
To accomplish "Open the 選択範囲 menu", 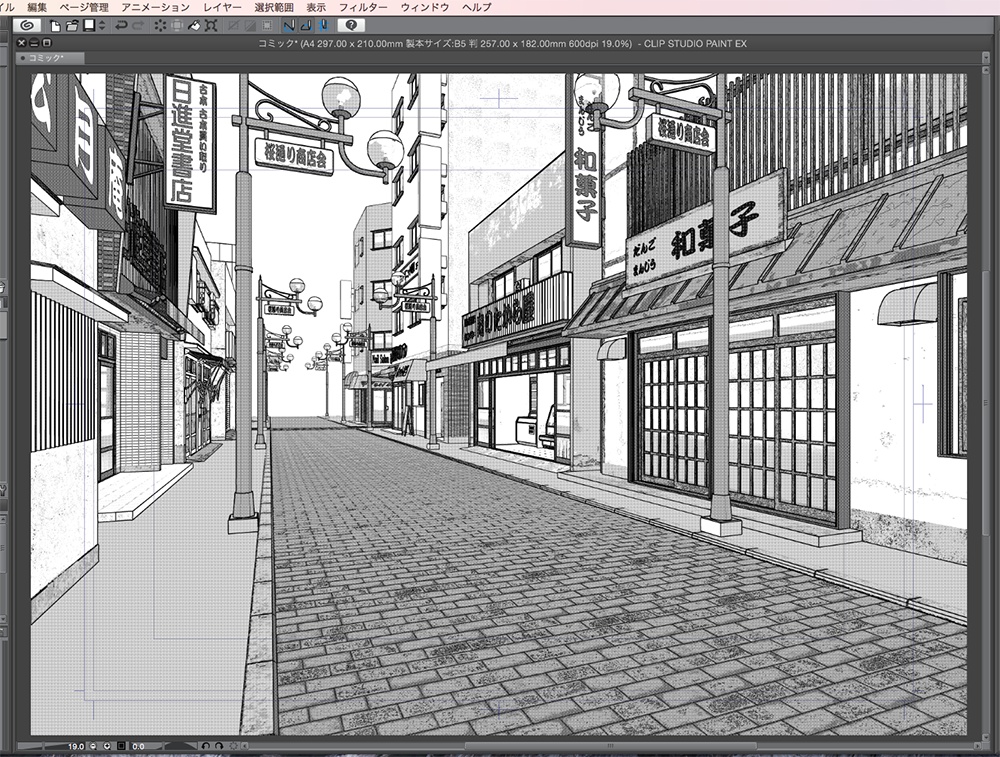I will coord(273,6).
